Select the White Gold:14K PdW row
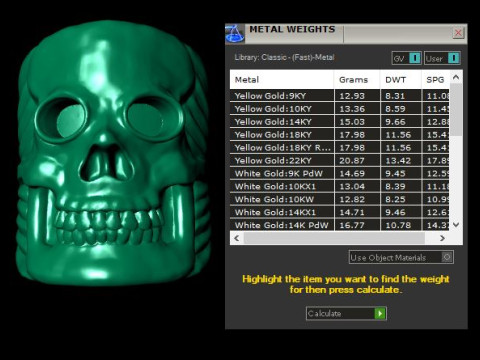This screenshot has width=480, height=360. [x=339, y=225]
